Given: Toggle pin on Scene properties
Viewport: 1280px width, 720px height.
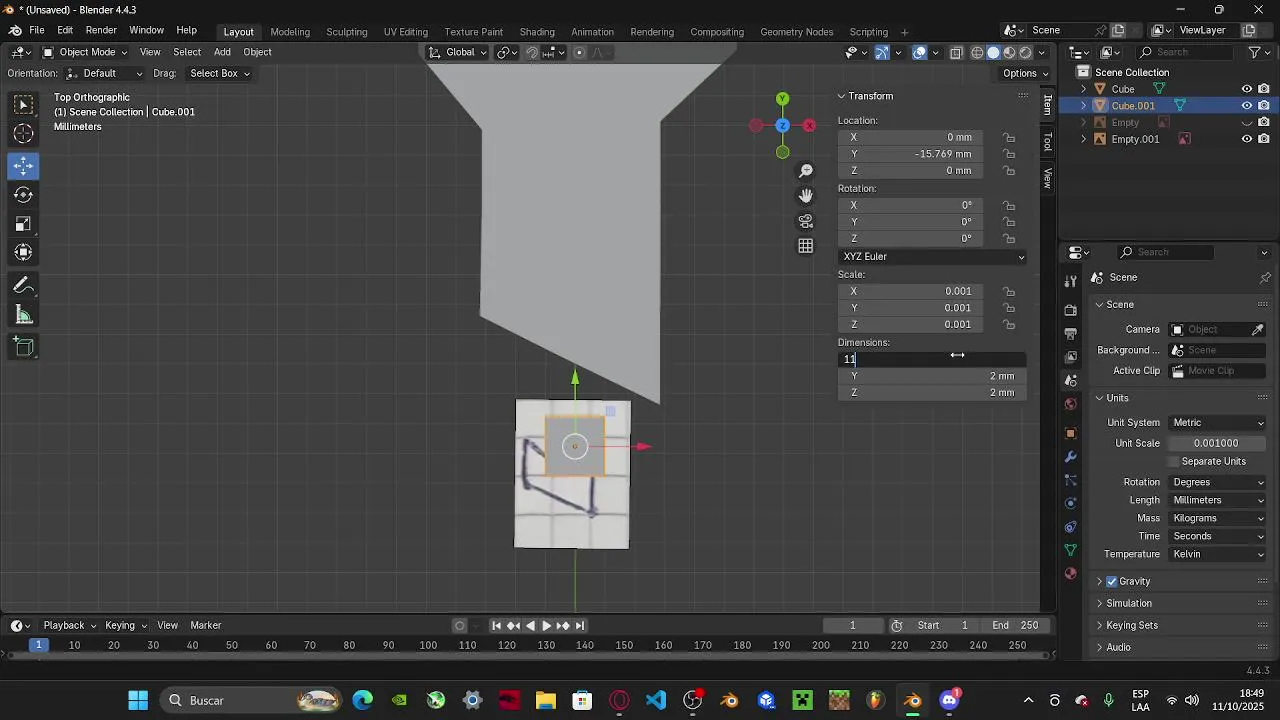Looking at the screenshot, I should point(1265,278).
